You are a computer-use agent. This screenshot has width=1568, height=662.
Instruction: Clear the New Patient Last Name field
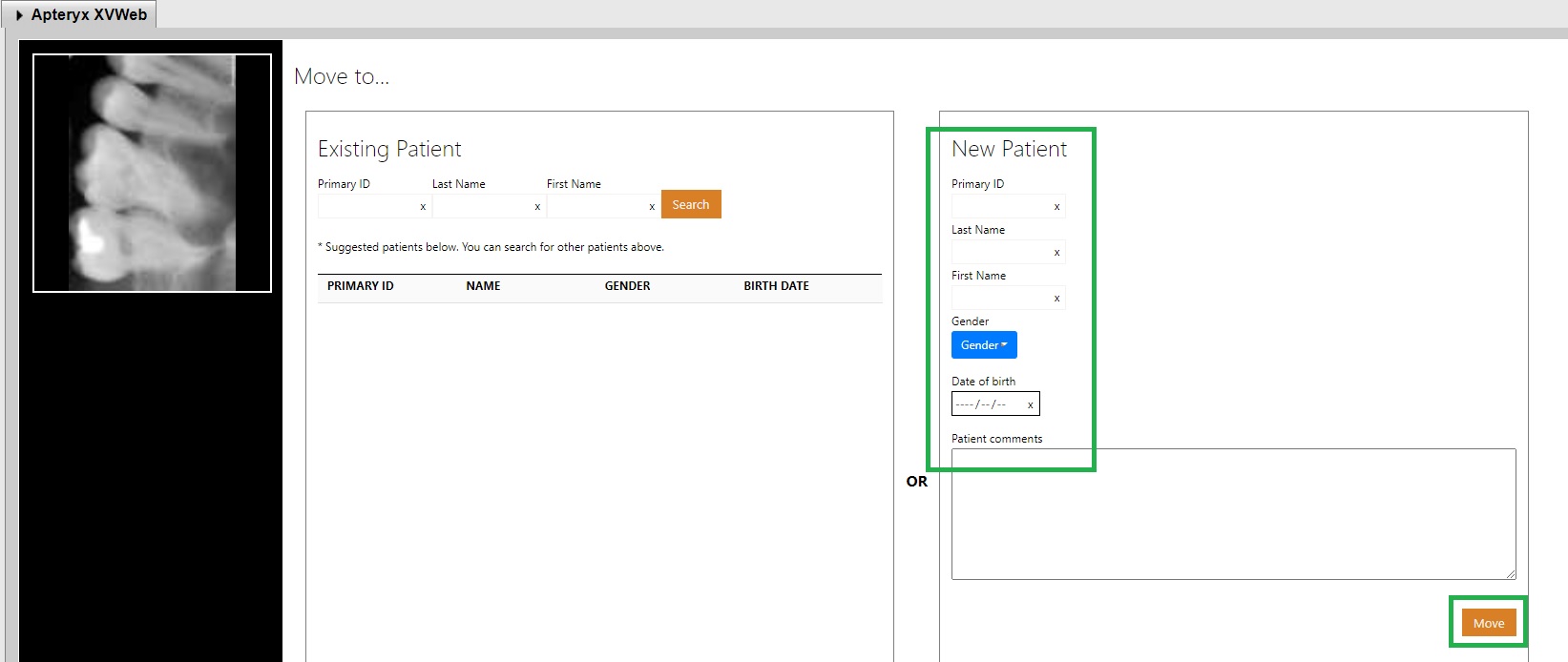(1056, 253)
